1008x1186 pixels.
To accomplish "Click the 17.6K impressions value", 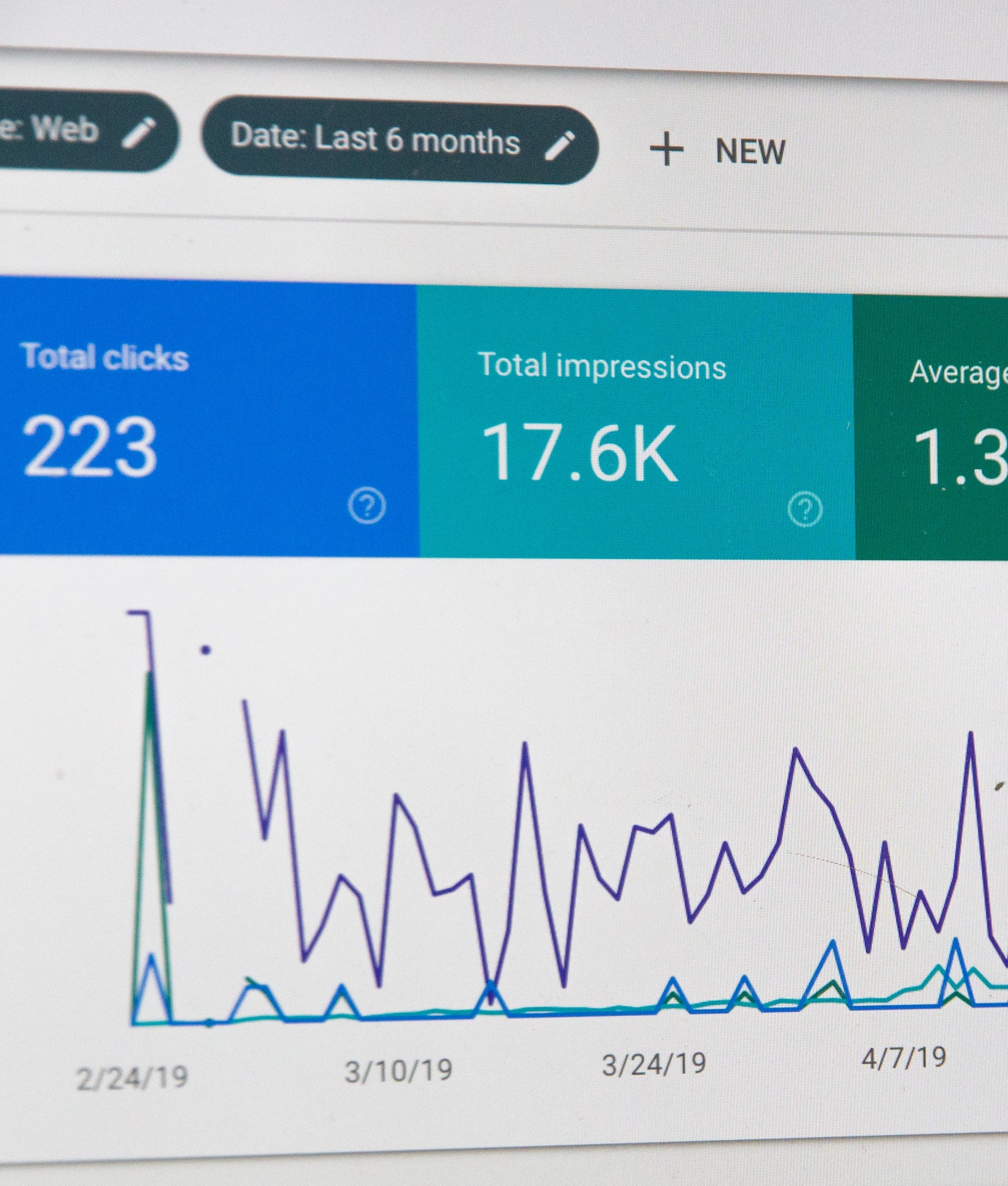I will [579, 452].
